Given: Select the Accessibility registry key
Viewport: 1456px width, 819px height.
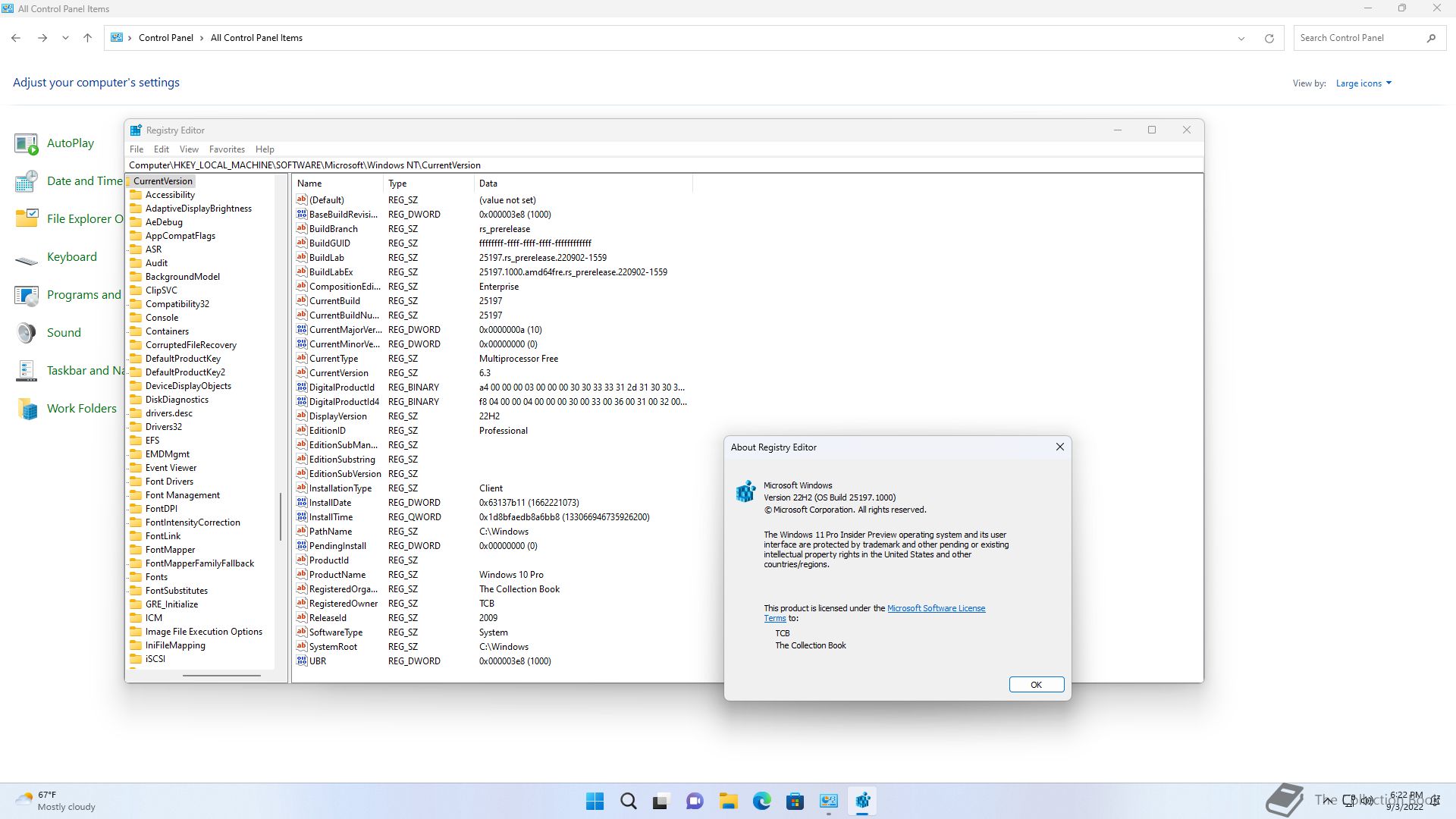Looking at the screenshot, I should 170,195.
